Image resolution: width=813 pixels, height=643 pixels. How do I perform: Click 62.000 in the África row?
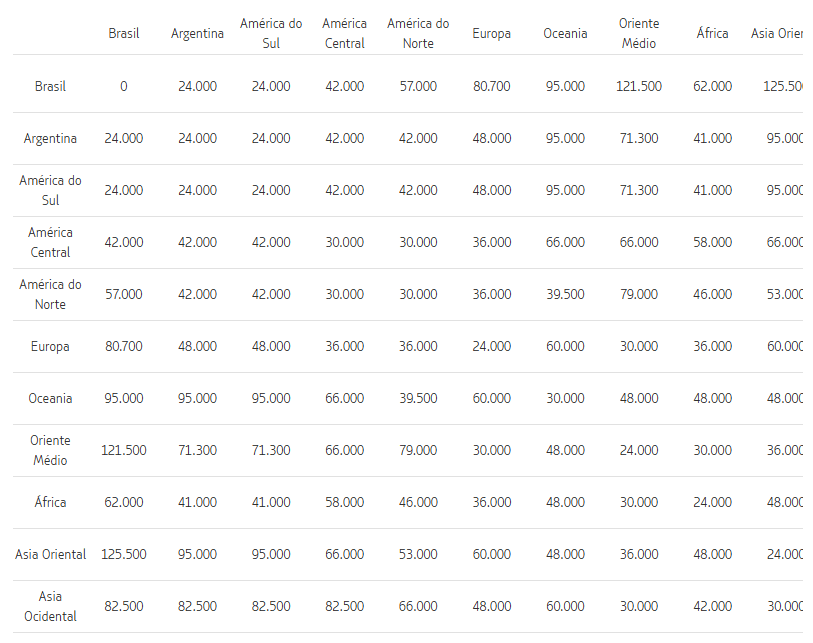[x=124, y=502]
